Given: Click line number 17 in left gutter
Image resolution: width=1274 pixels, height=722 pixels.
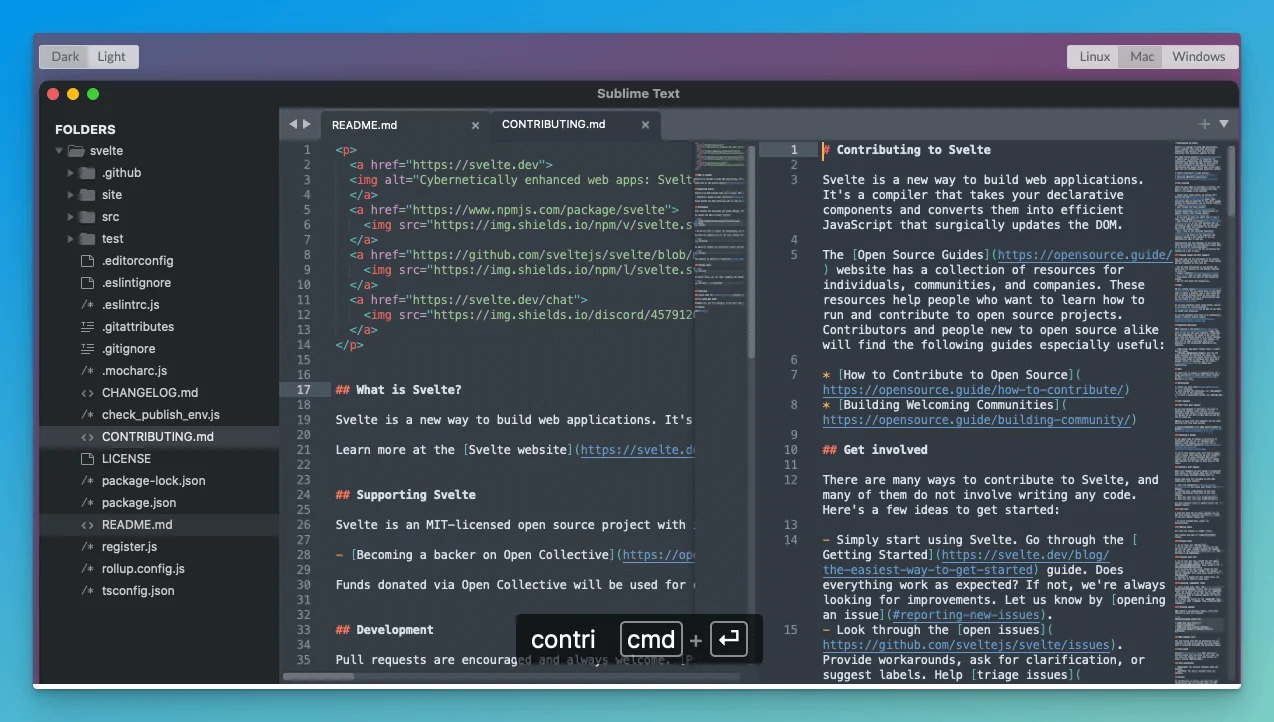Looking at the screenshot, I should pos(304,390).
